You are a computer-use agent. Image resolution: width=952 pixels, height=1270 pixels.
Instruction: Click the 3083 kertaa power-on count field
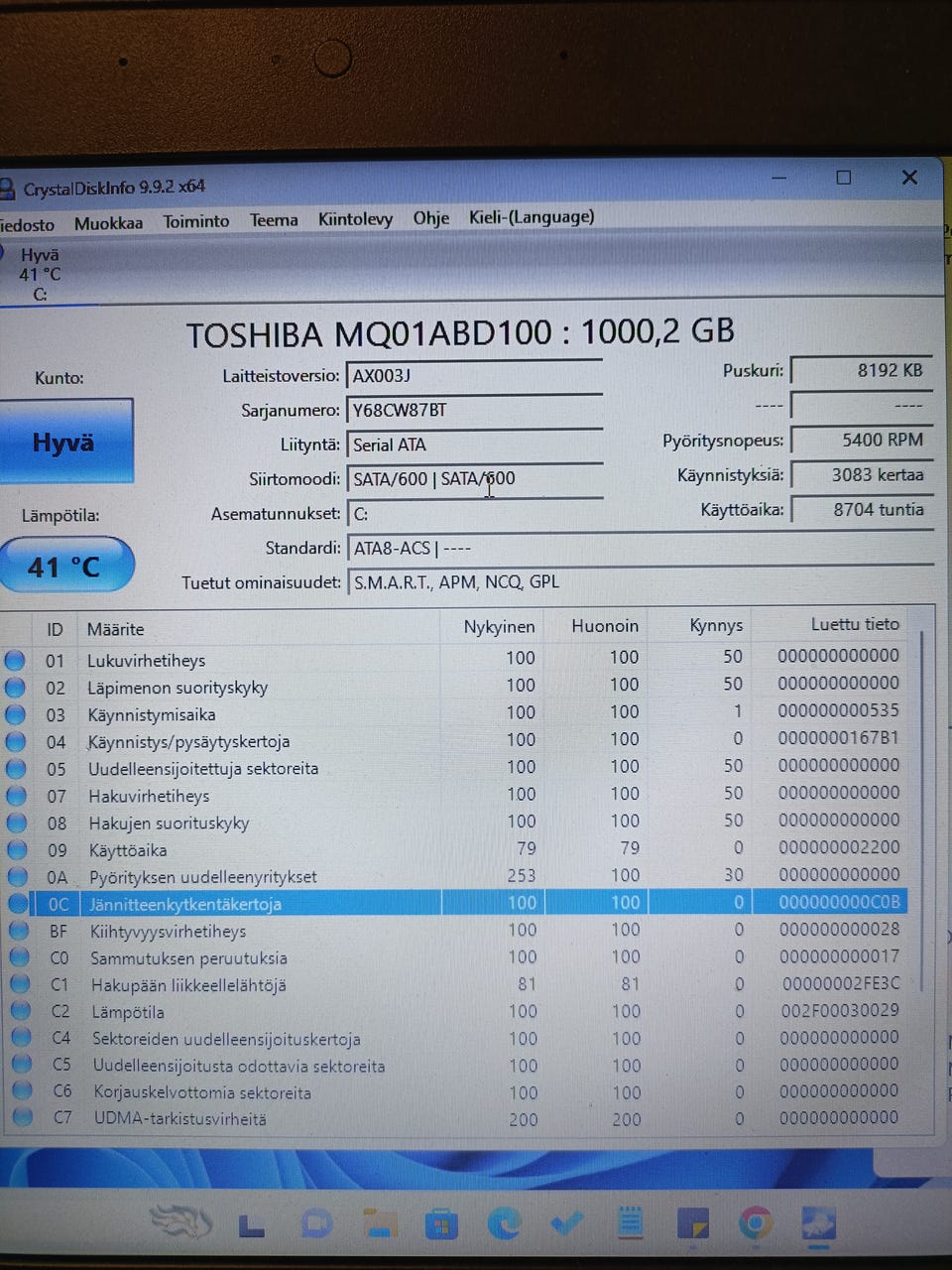tap(861, 475)
